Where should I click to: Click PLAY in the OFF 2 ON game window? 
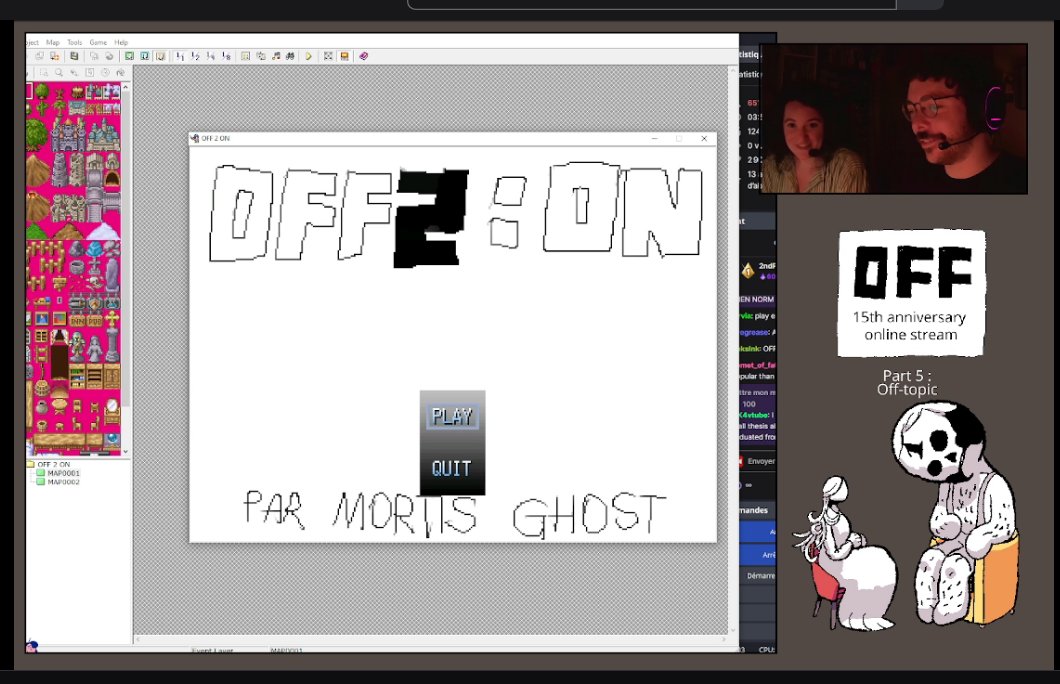[452, 416]
